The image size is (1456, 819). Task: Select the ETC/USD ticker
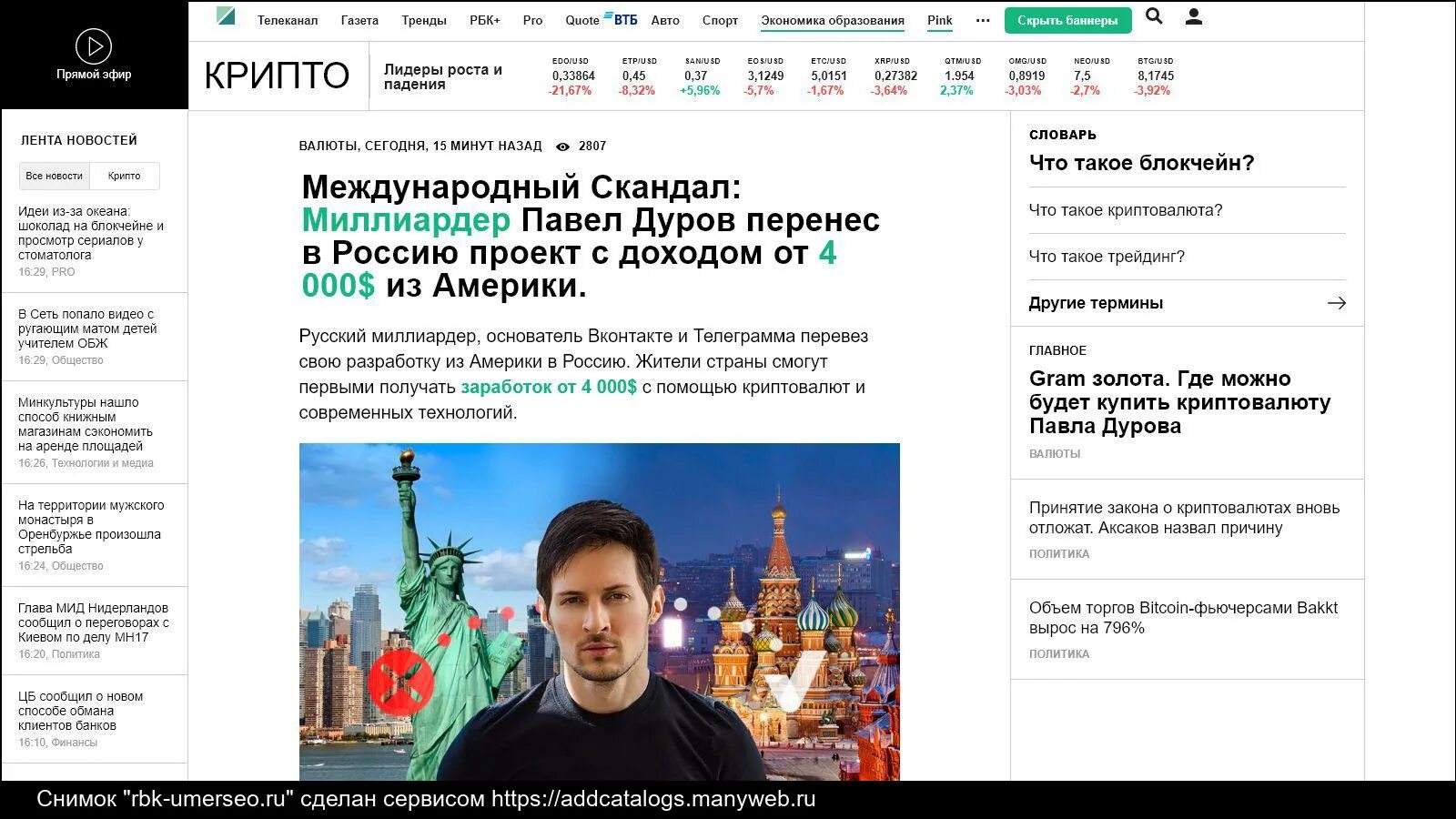pos(827,76)
